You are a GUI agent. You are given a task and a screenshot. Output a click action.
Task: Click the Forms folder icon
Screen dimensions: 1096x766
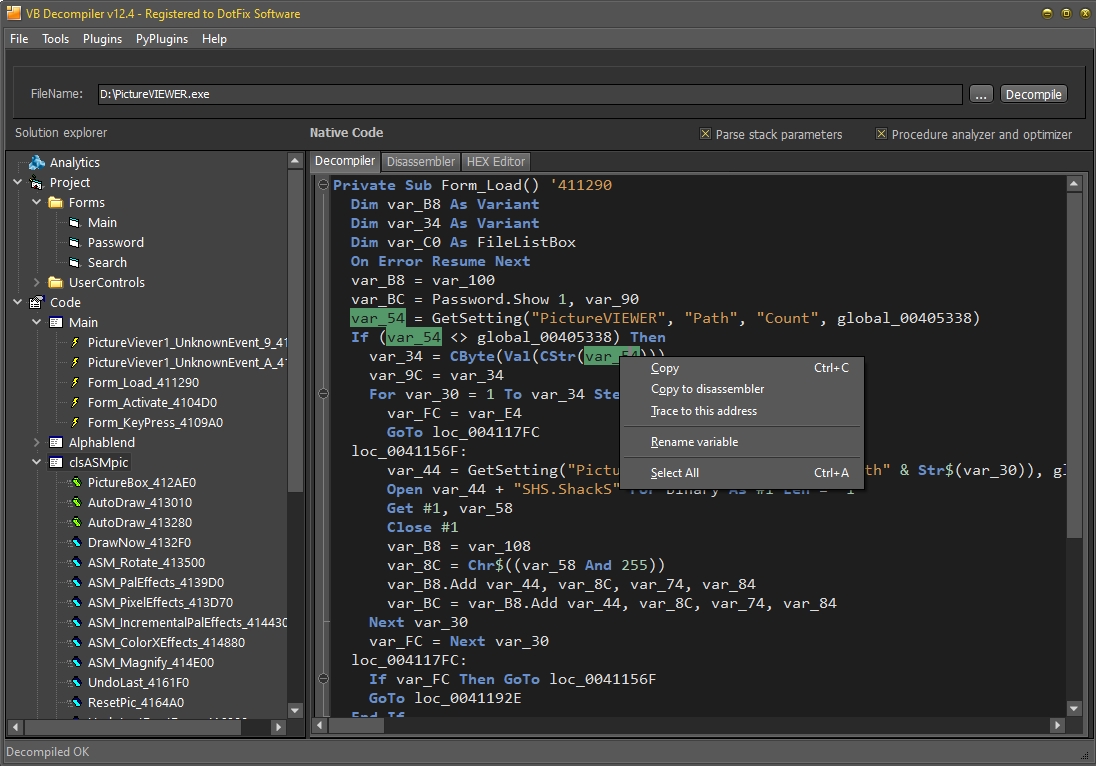[55, 203]
